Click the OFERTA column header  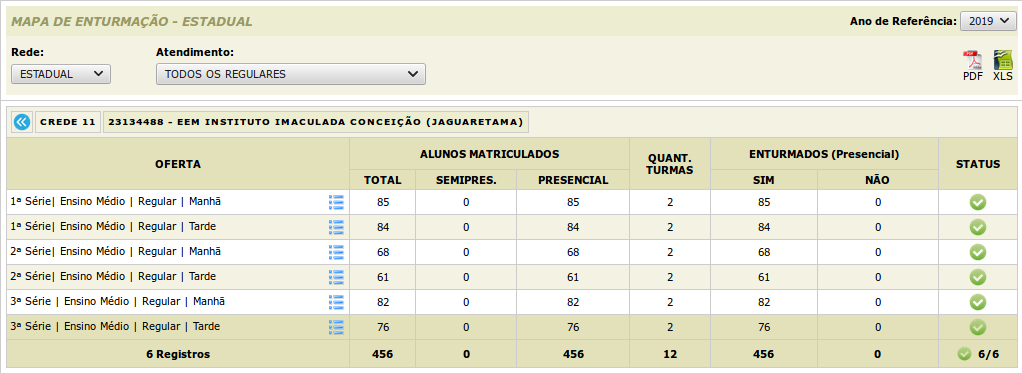point(178,164)
